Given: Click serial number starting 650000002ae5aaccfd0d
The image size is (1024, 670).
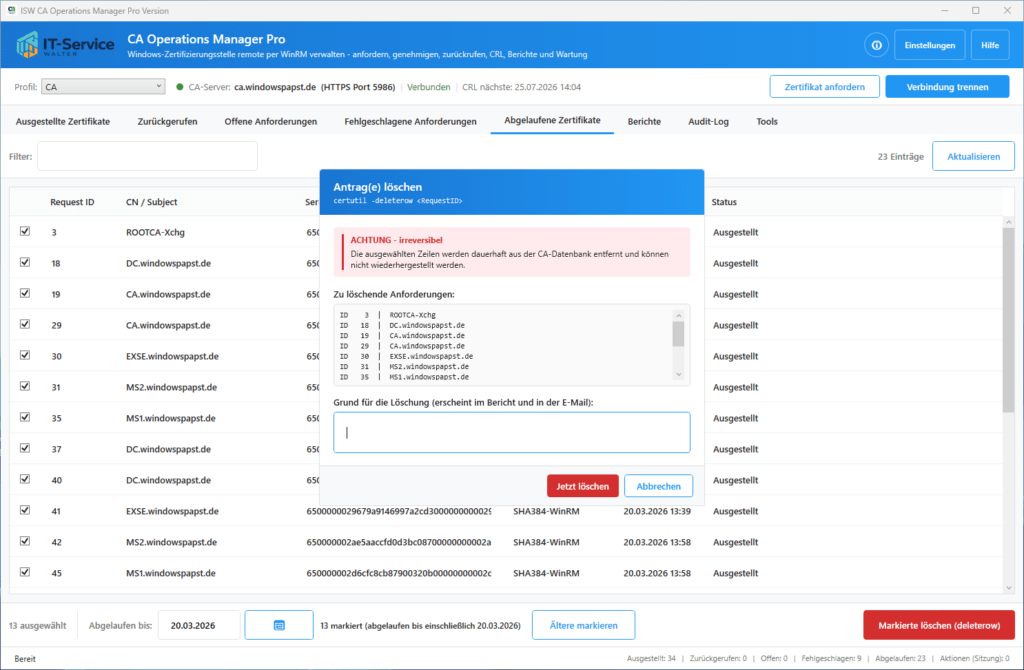Looking at the screenshot, I should point(398,541).
